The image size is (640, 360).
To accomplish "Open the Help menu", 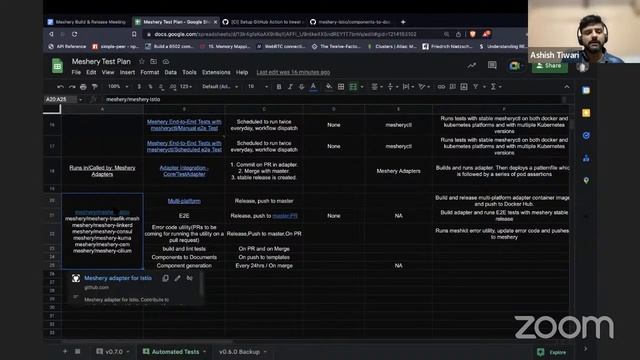I will (x=242, y=72).
